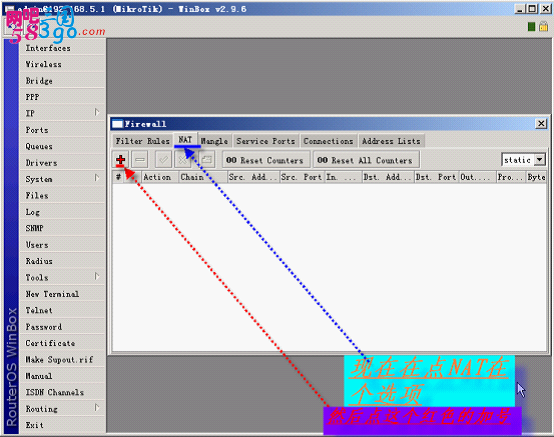554x437 pixels.
Task: Expand the IP submenu
Action: pyautogui.click(x=63, y=113)
